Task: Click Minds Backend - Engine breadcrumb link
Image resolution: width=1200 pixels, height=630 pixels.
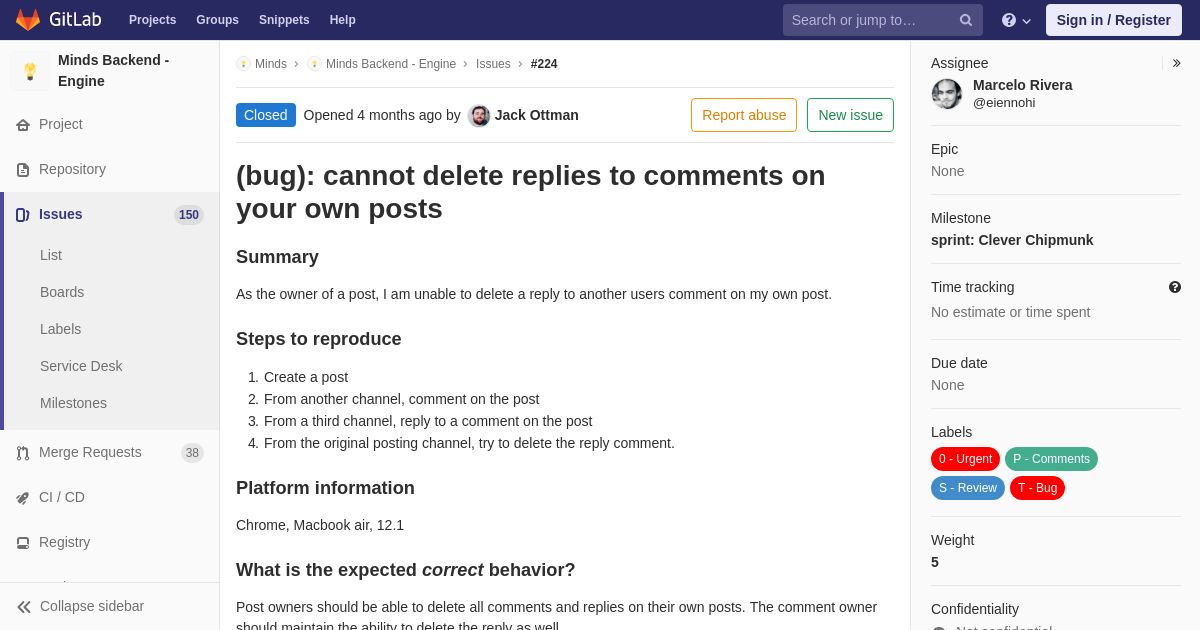Action: coord(391,64)
